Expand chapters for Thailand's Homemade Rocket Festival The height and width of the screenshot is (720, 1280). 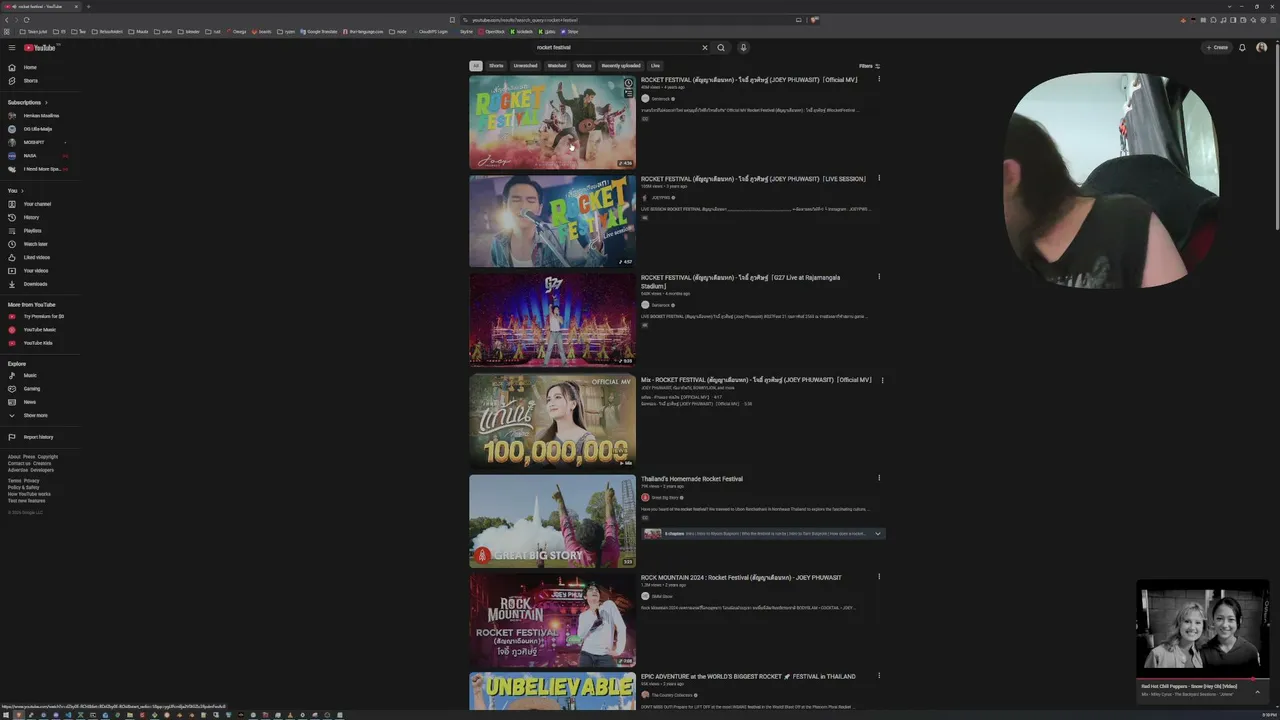(x=878, y=533)
